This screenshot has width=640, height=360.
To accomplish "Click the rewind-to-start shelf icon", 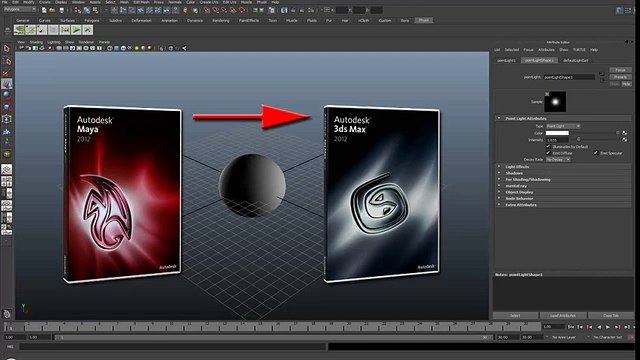I will [65, 29].
